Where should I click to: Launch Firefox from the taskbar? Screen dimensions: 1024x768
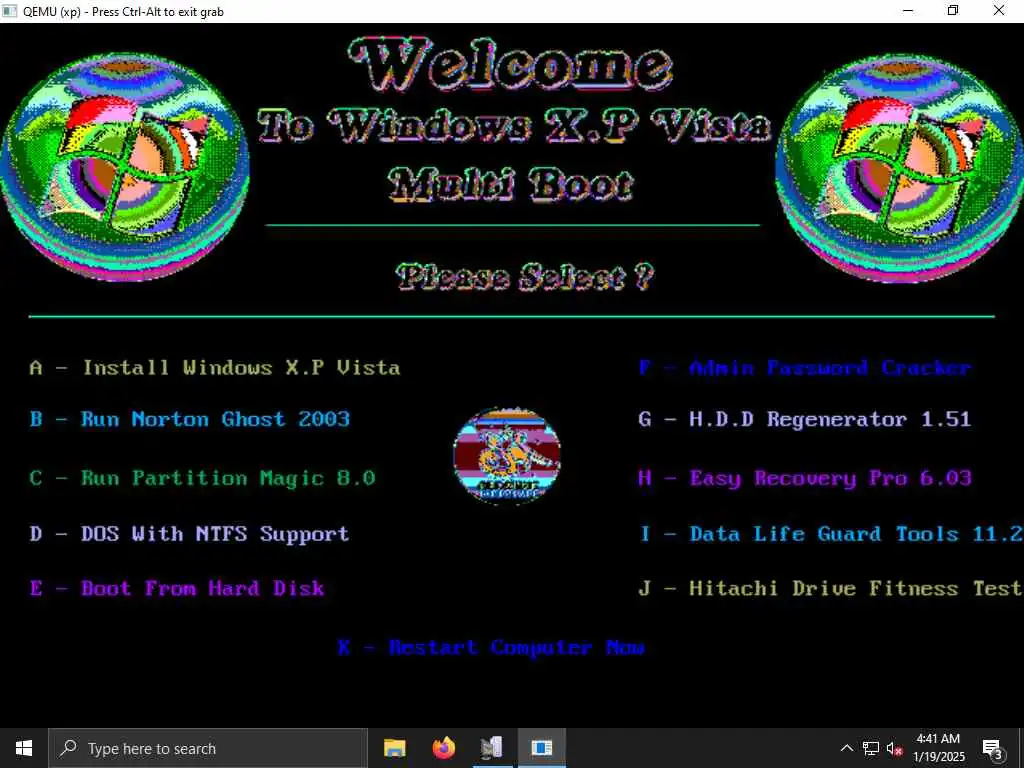443,748
